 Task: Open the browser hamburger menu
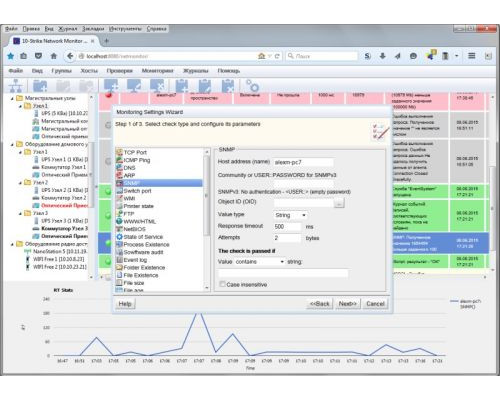[471, 56]
